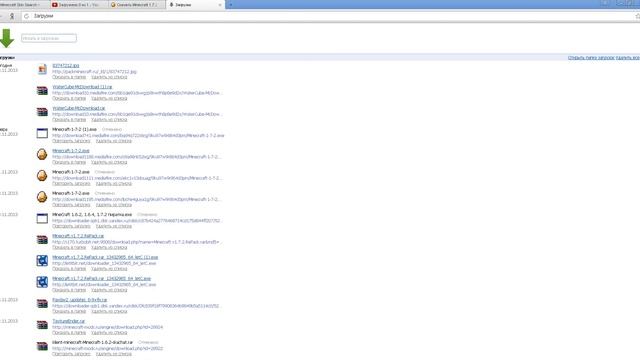The width and height of the screenshot is (640, 360).
Task: Show Minecraft v1.7.2 RePack.rar in folder
Action: coord(69,247)
